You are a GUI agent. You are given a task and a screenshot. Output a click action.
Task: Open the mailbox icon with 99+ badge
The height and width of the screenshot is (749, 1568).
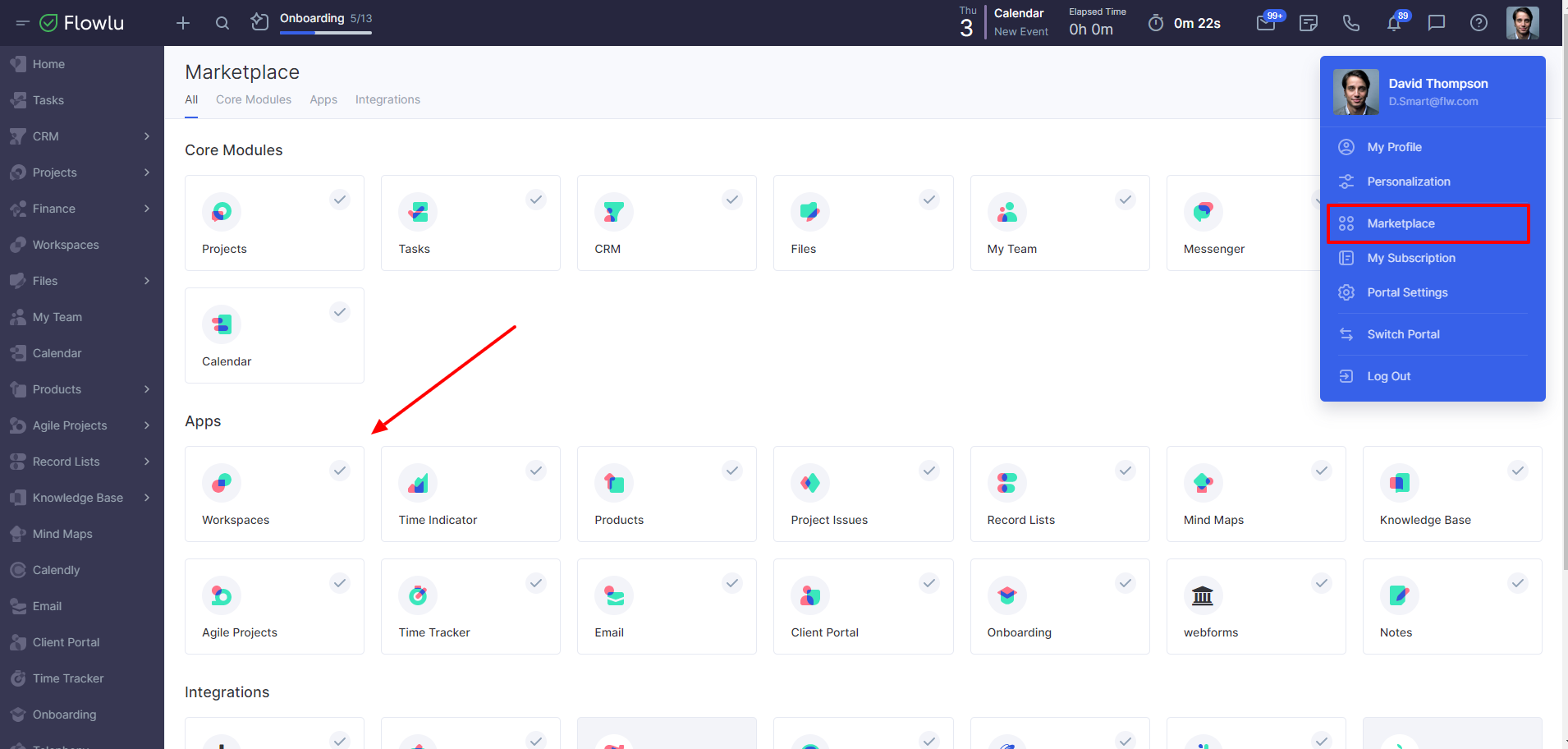tap(1266, 23)
